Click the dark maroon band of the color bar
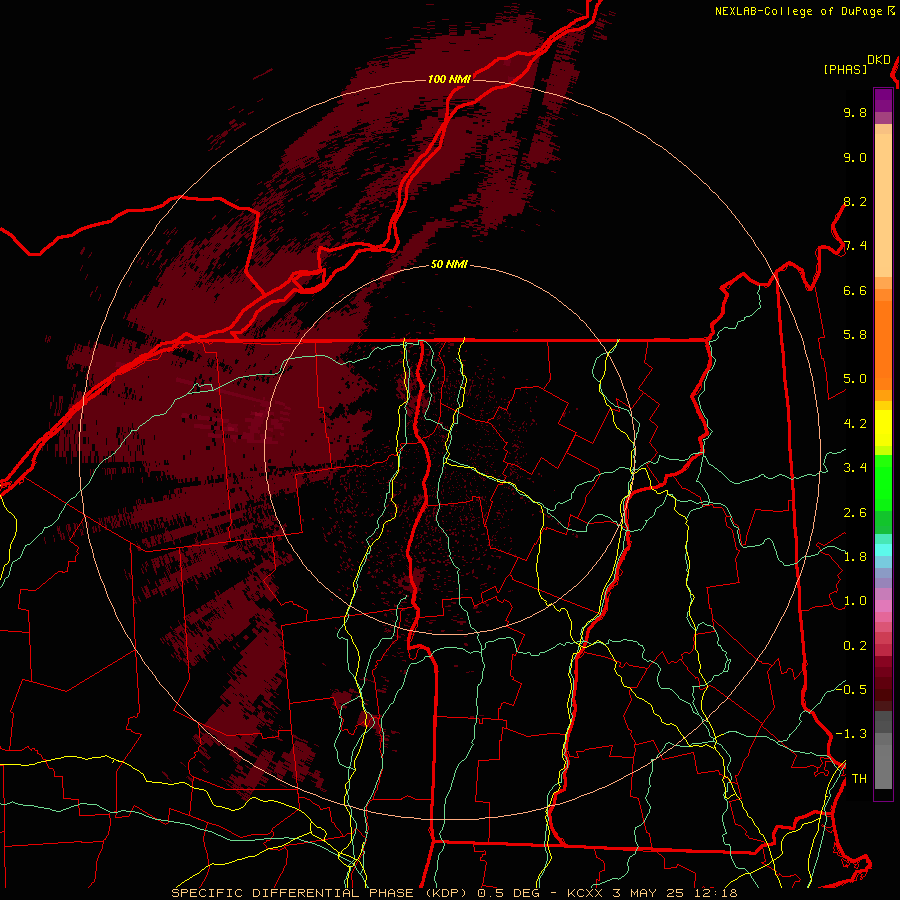 [x=883, y=684]
